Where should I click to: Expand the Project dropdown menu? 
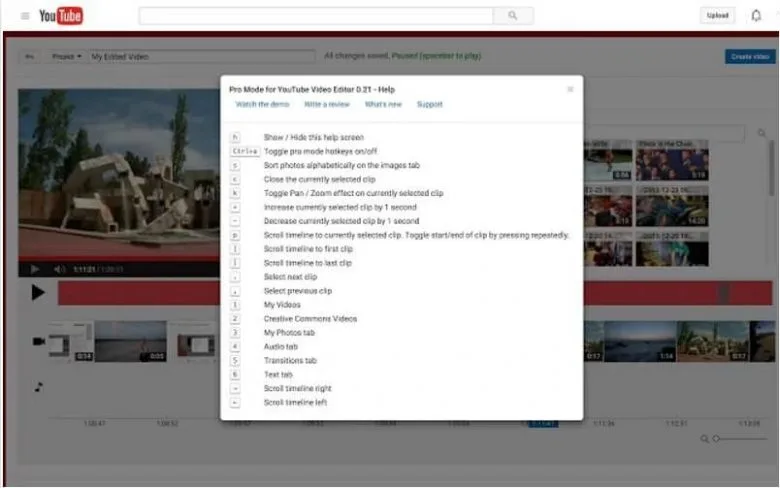pyautogui.click(x=67, y=57)
